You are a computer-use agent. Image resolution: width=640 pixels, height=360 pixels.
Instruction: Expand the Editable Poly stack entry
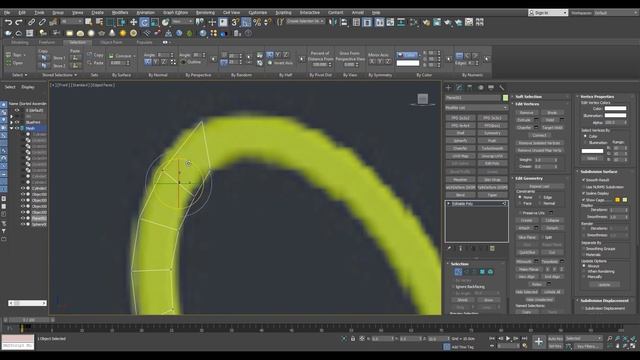449,204
